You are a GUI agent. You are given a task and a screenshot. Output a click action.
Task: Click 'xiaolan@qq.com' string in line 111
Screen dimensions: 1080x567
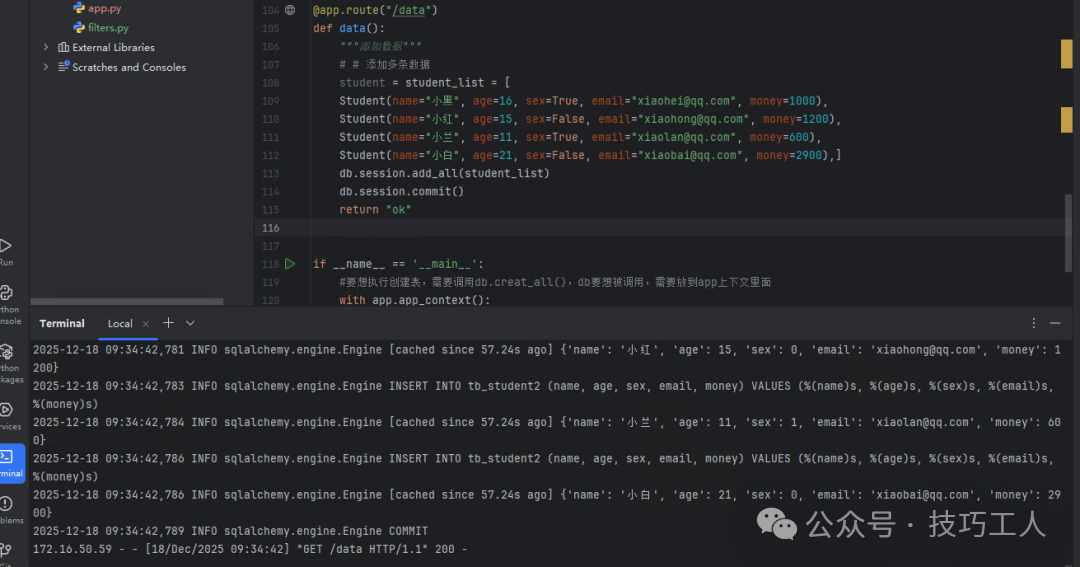point(683,137)
